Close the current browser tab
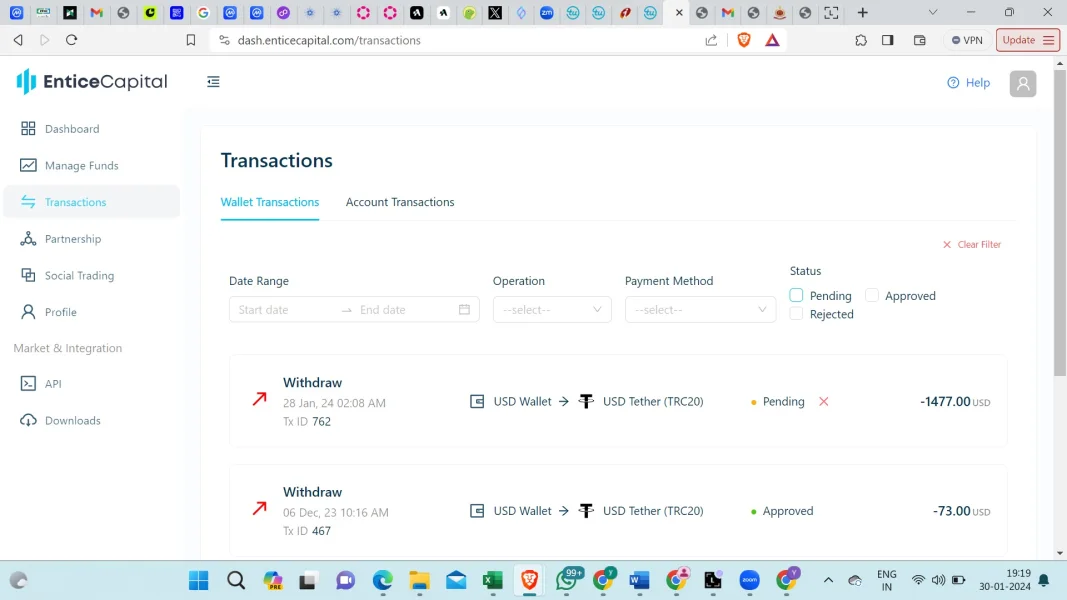This screenshot has width=1067, height=600. point(678,12)
